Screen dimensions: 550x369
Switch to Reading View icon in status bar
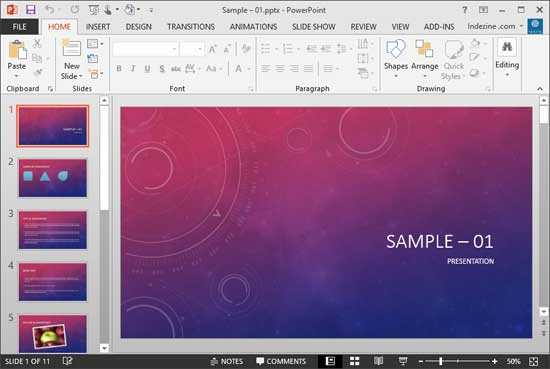[378, 361]
